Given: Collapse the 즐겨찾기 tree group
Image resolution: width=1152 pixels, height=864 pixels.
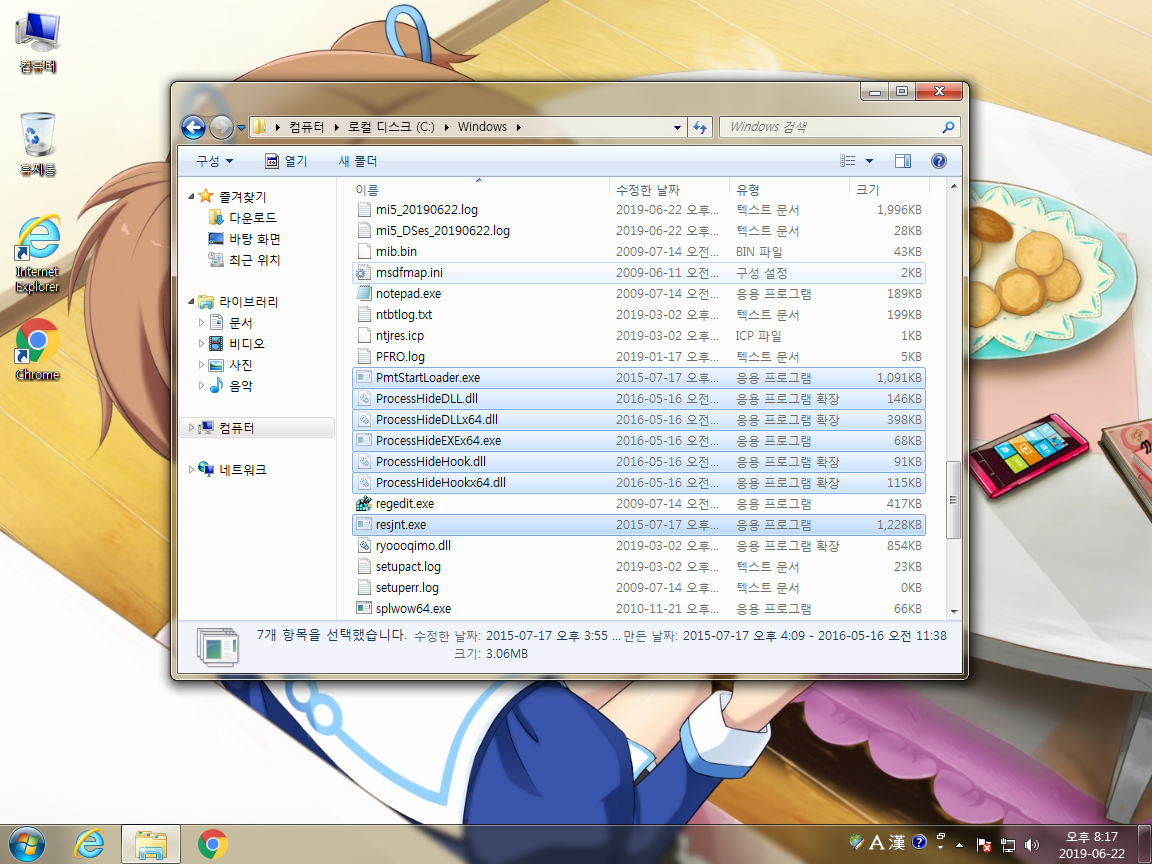Looking at the screenshot, I should pos(191,196).
